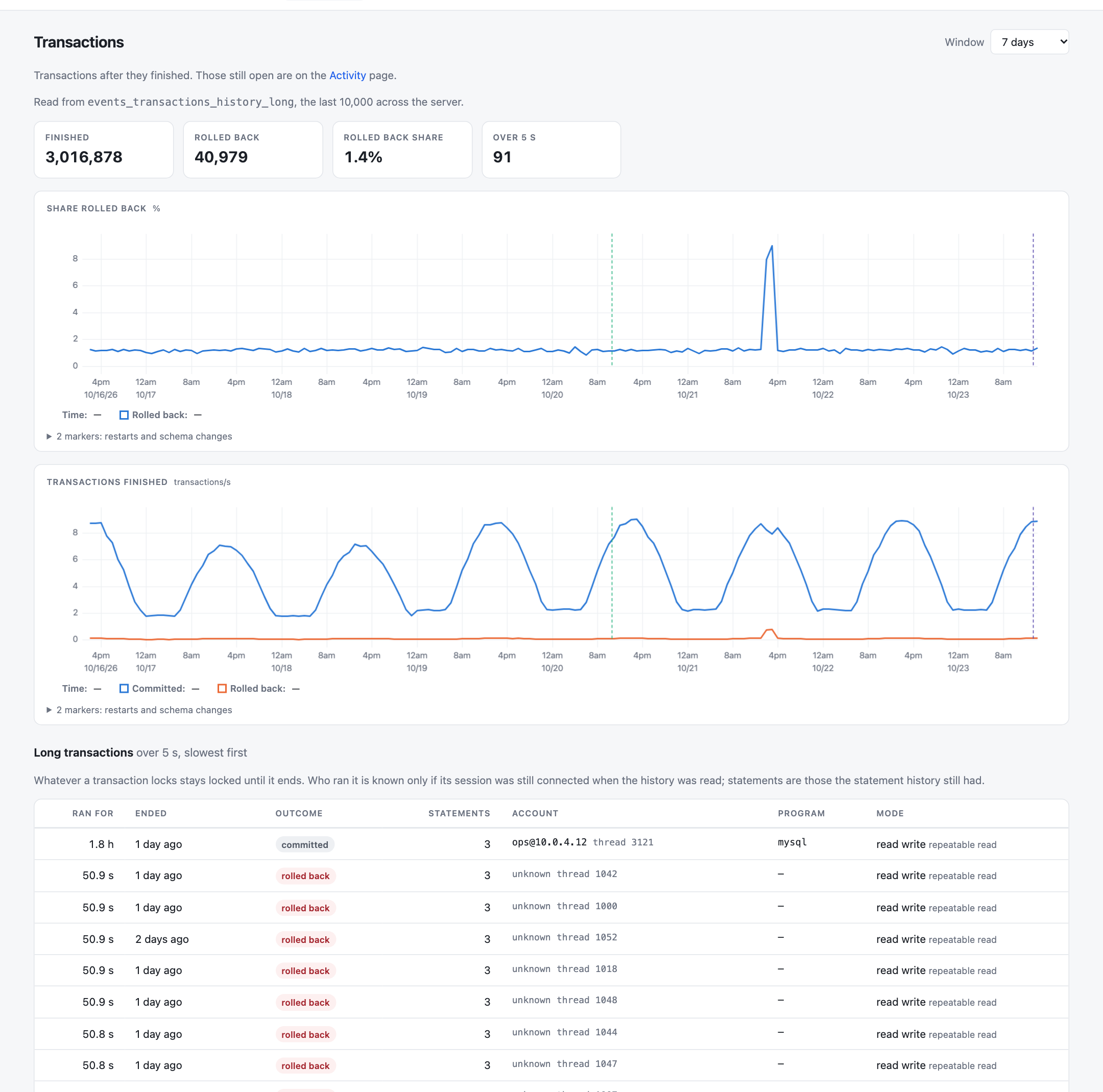The width and height of the screenshot is (1103, 1092).
Task: Click the Ran For column header
Action: pos(92,813)
